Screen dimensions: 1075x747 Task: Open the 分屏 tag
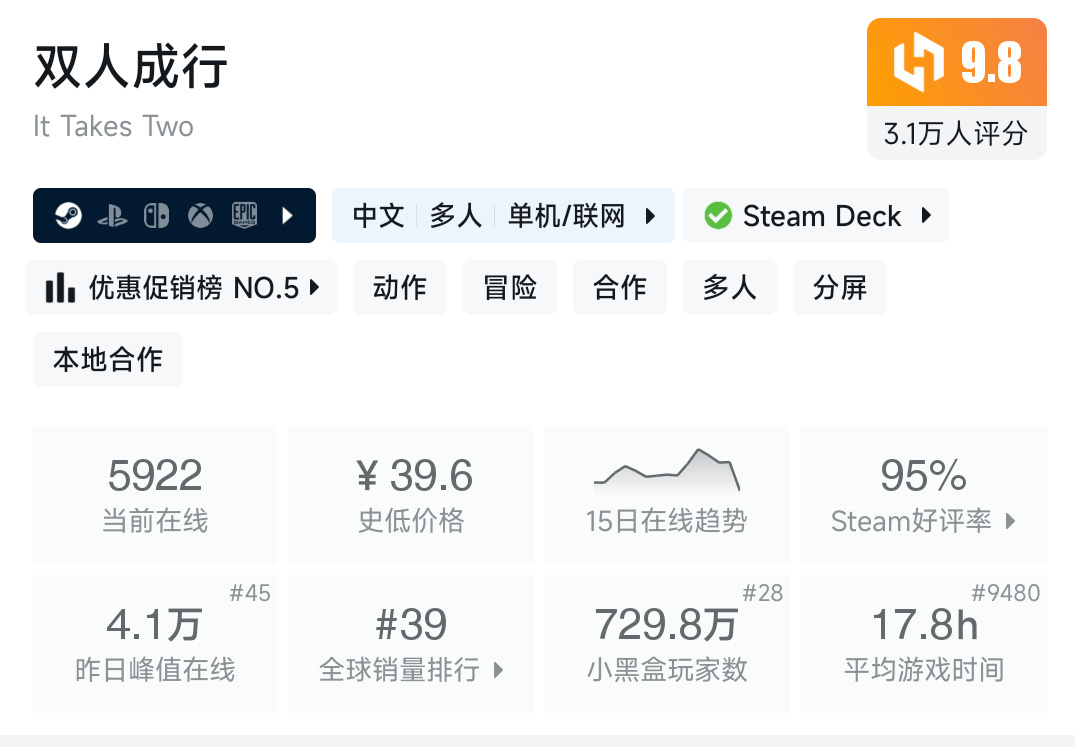(839, 287)
